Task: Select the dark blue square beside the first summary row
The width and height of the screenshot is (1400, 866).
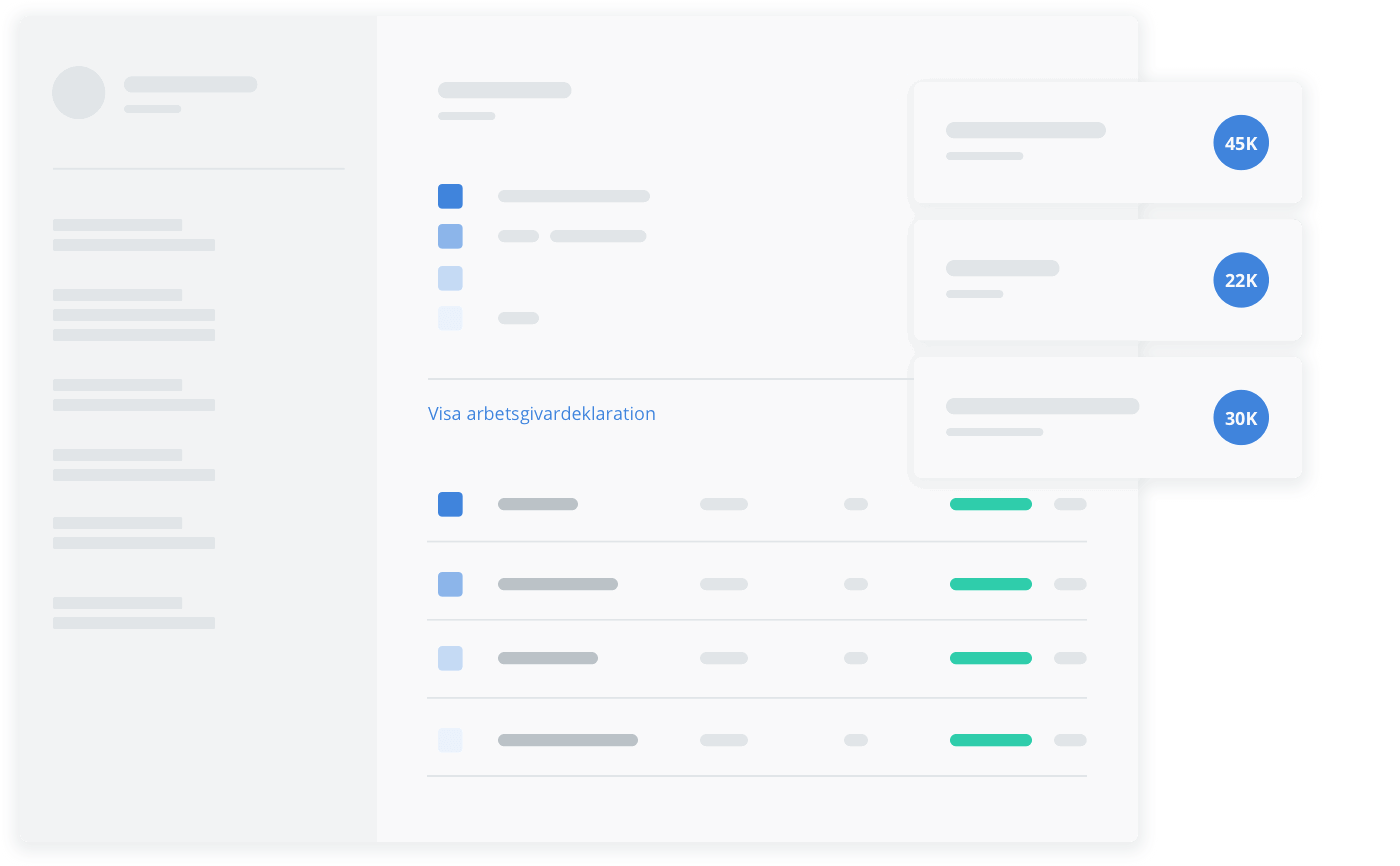Action: click(450, 196)
